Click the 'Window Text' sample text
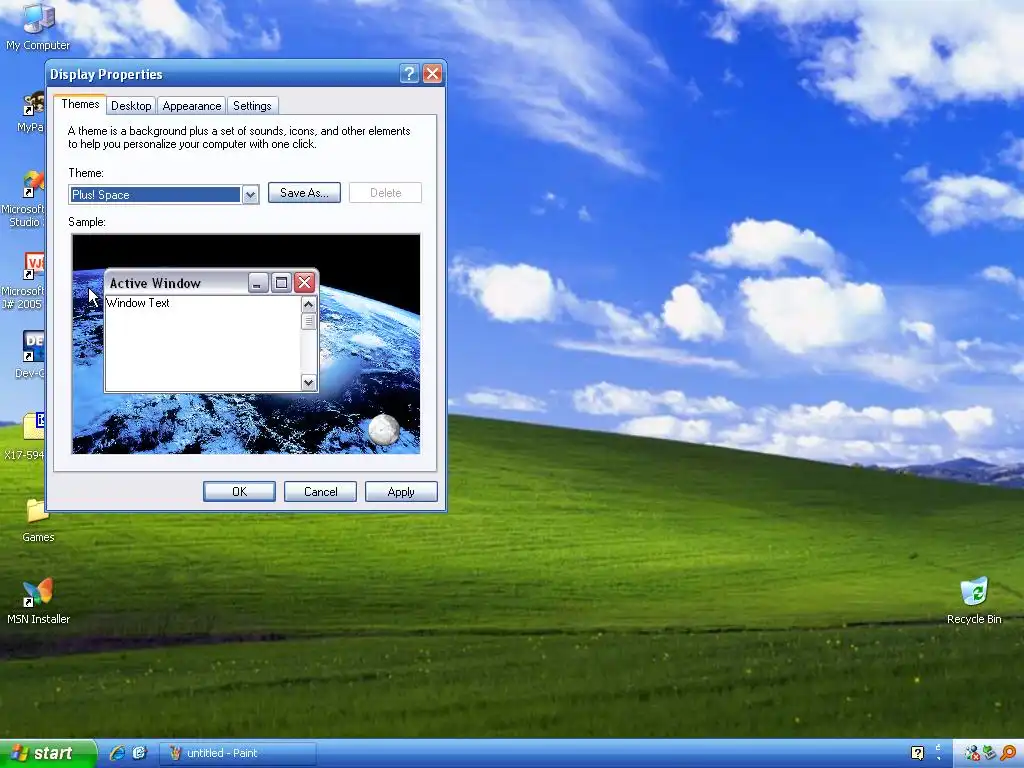The height and width of the screenshot is (768, 1024). (x=138, y=303)
